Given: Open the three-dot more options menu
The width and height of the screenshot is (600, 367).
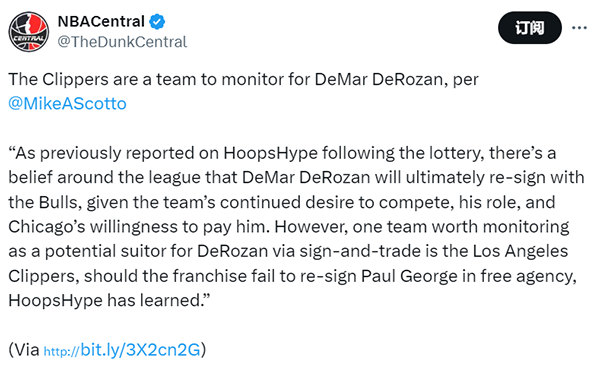Looking at the screenshot, I should coord(579,28).
